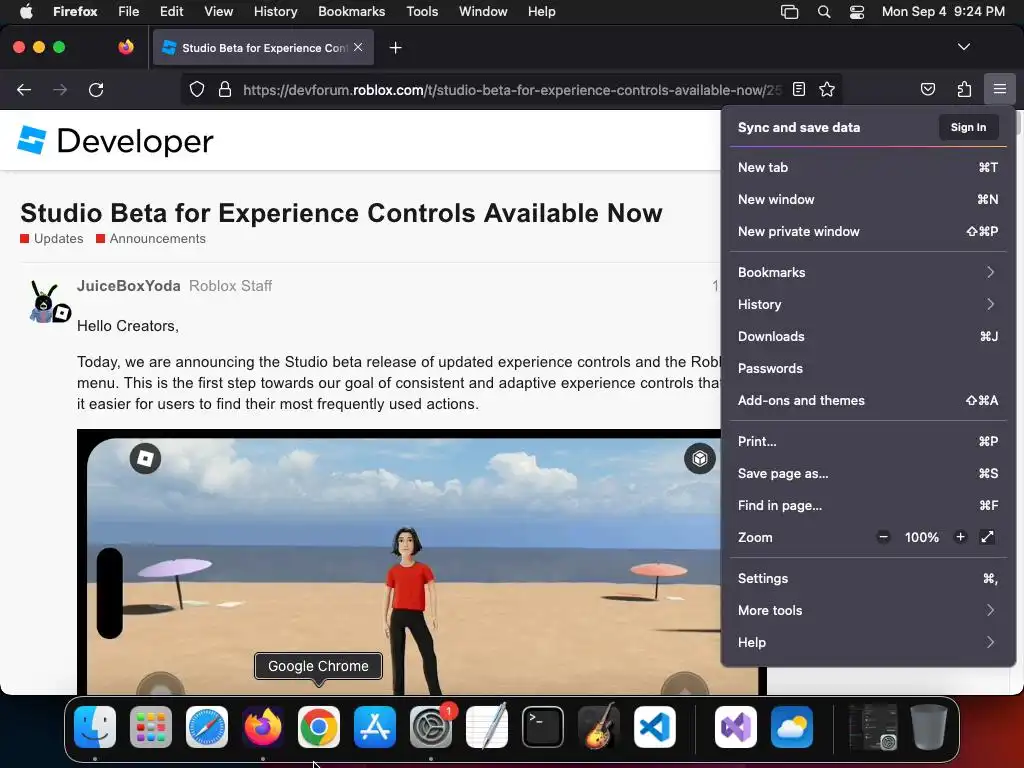1024x768 pixels.
Task: Open Bookmarks in macOS menu bar
Action: pos(351,12)
